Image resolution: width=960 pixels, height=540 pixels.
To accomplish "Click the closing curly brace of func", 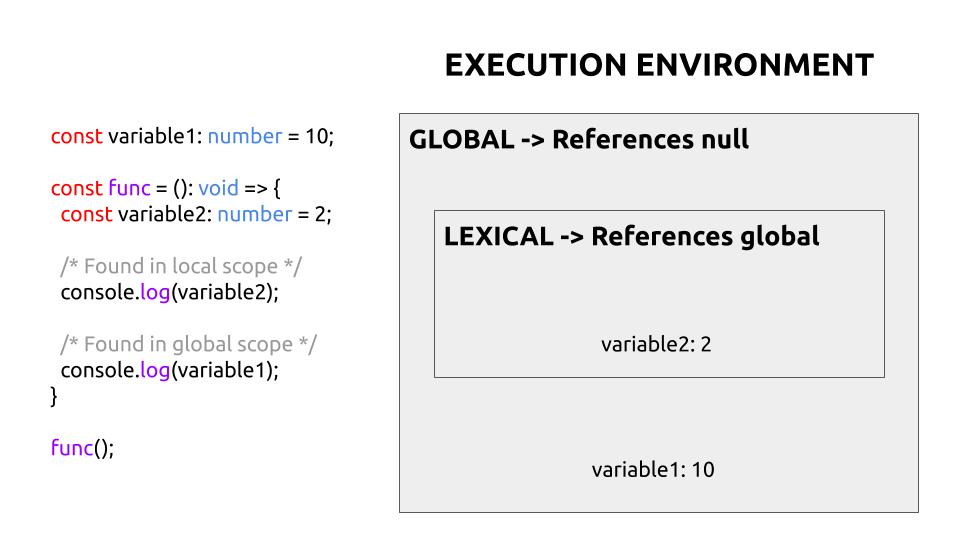I will click(x=55, y=396).
